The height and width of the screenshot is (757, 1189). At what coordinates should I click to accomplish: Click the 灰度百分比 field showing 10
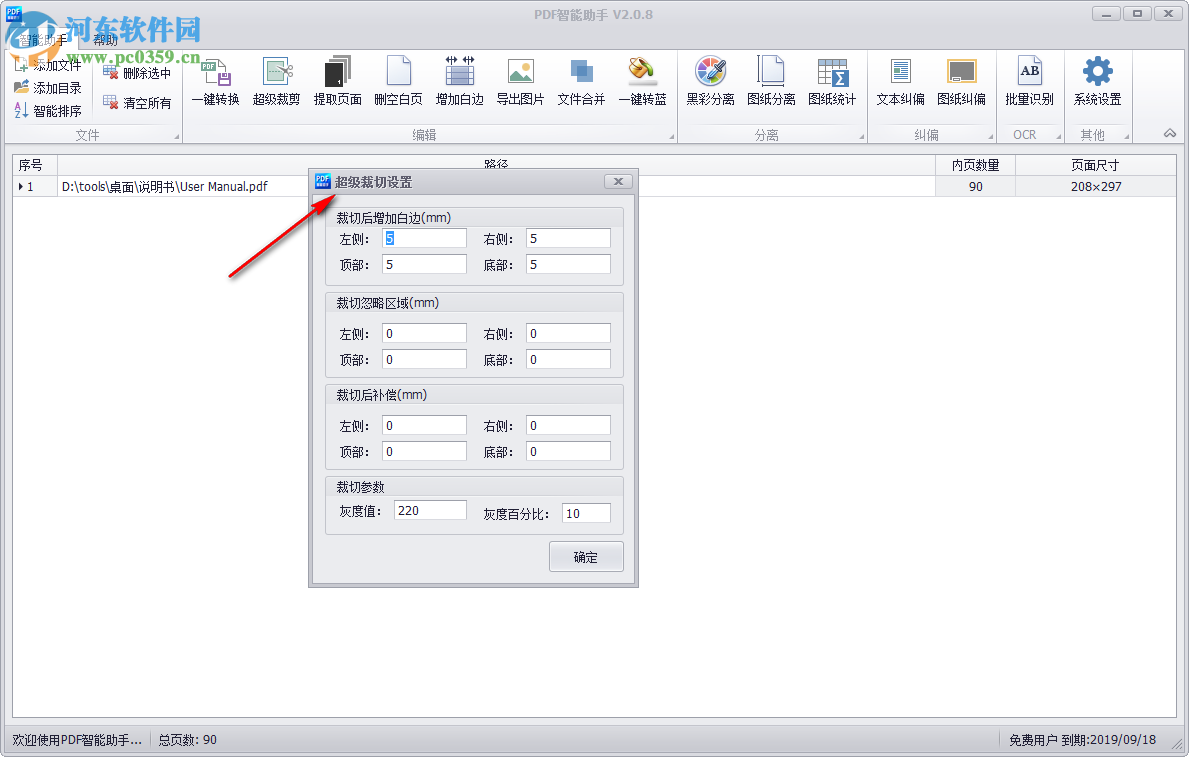tap(586, 513)
